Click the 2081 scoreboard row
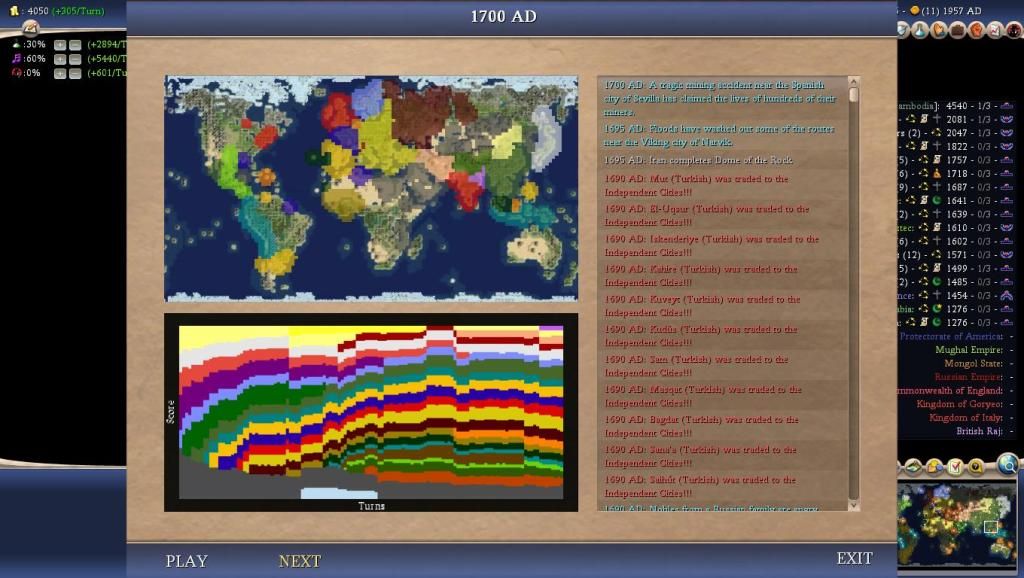Screen dimensions: 1024x578 pyautogui.click(x=956, y=119)
